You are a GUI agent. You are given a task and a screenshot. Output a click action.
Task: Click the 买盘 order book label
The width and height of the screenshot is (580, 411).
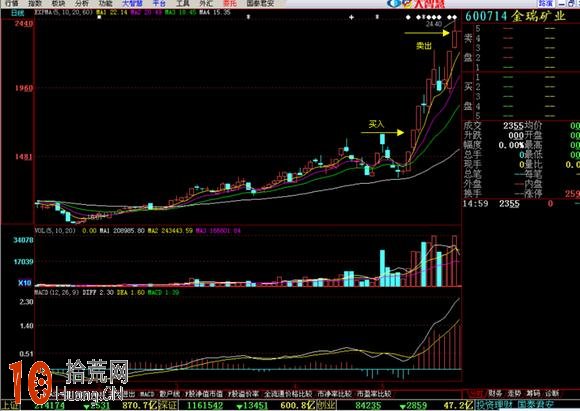[468, 96]
